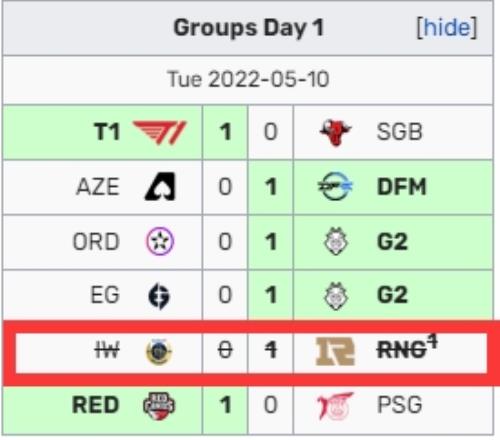Click the PSG team logo
Screen dimensions: 500x440
[x=335, y=406]
